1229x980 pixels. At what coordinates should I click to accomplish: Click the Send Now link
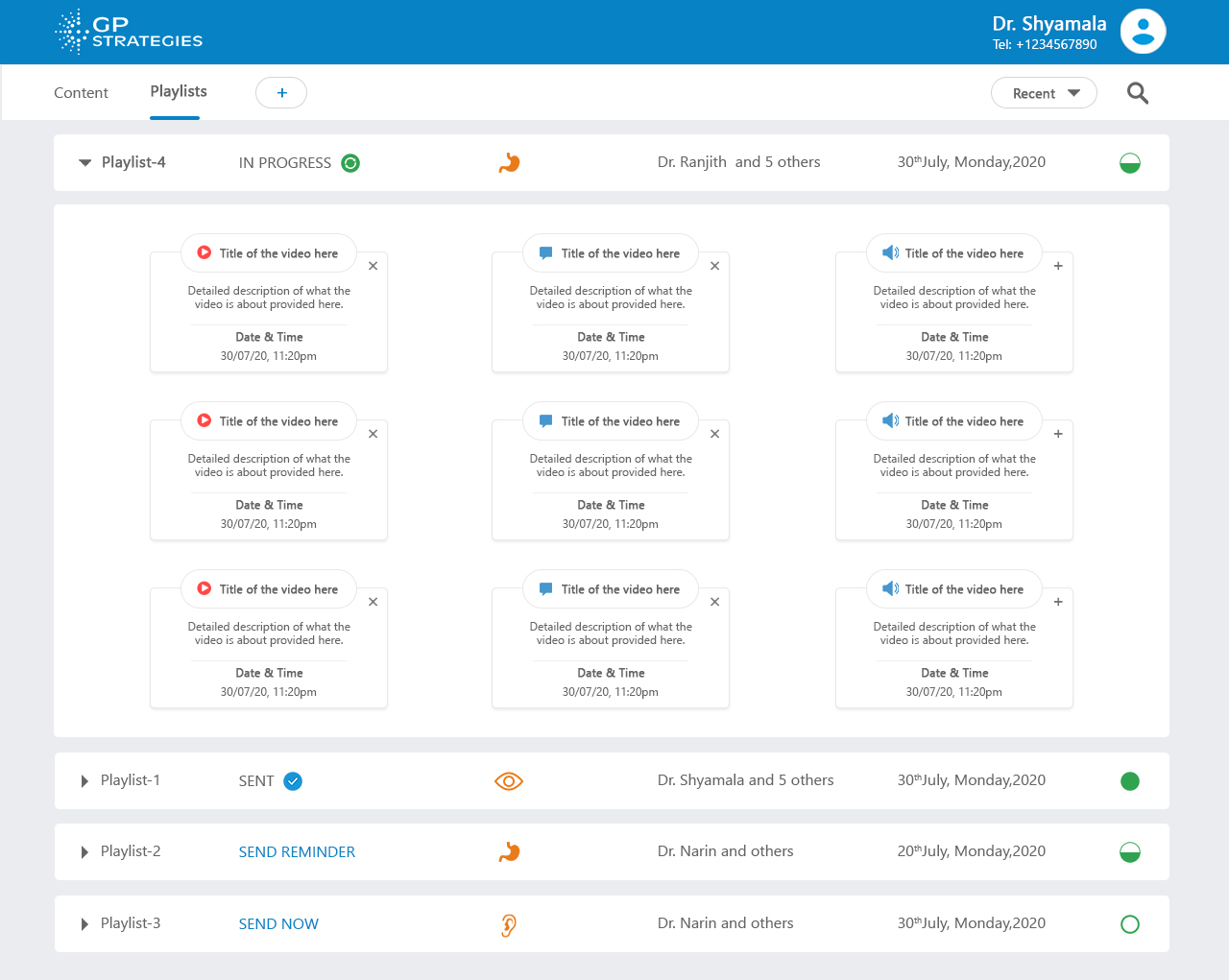[278, 924]
